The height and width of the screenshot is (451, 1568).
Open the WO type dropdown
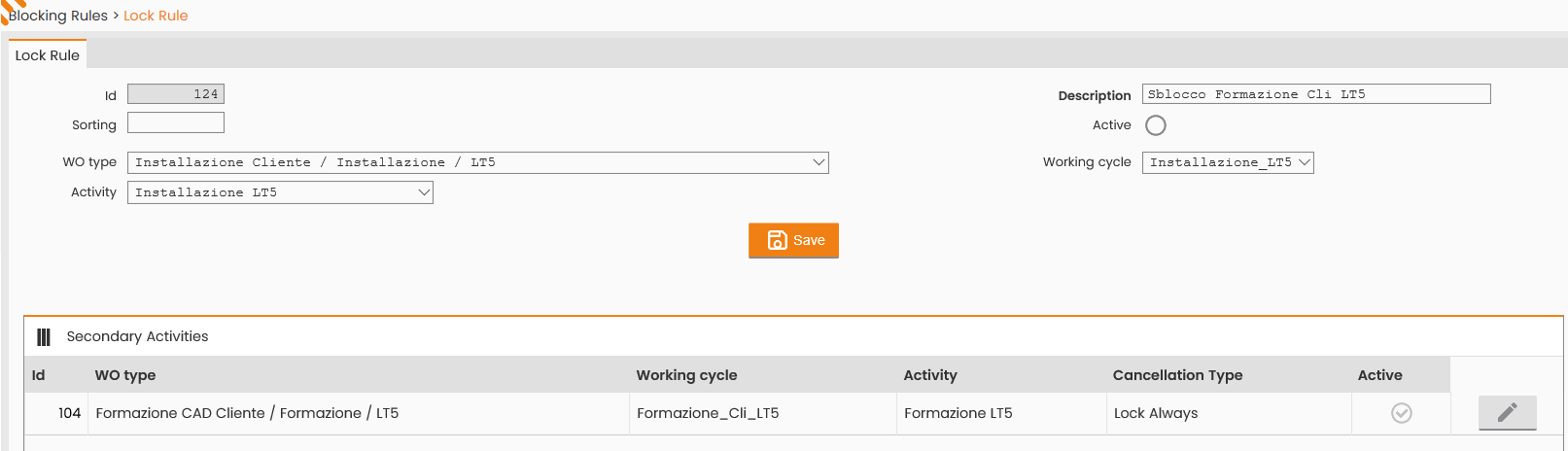pos(478,162)
